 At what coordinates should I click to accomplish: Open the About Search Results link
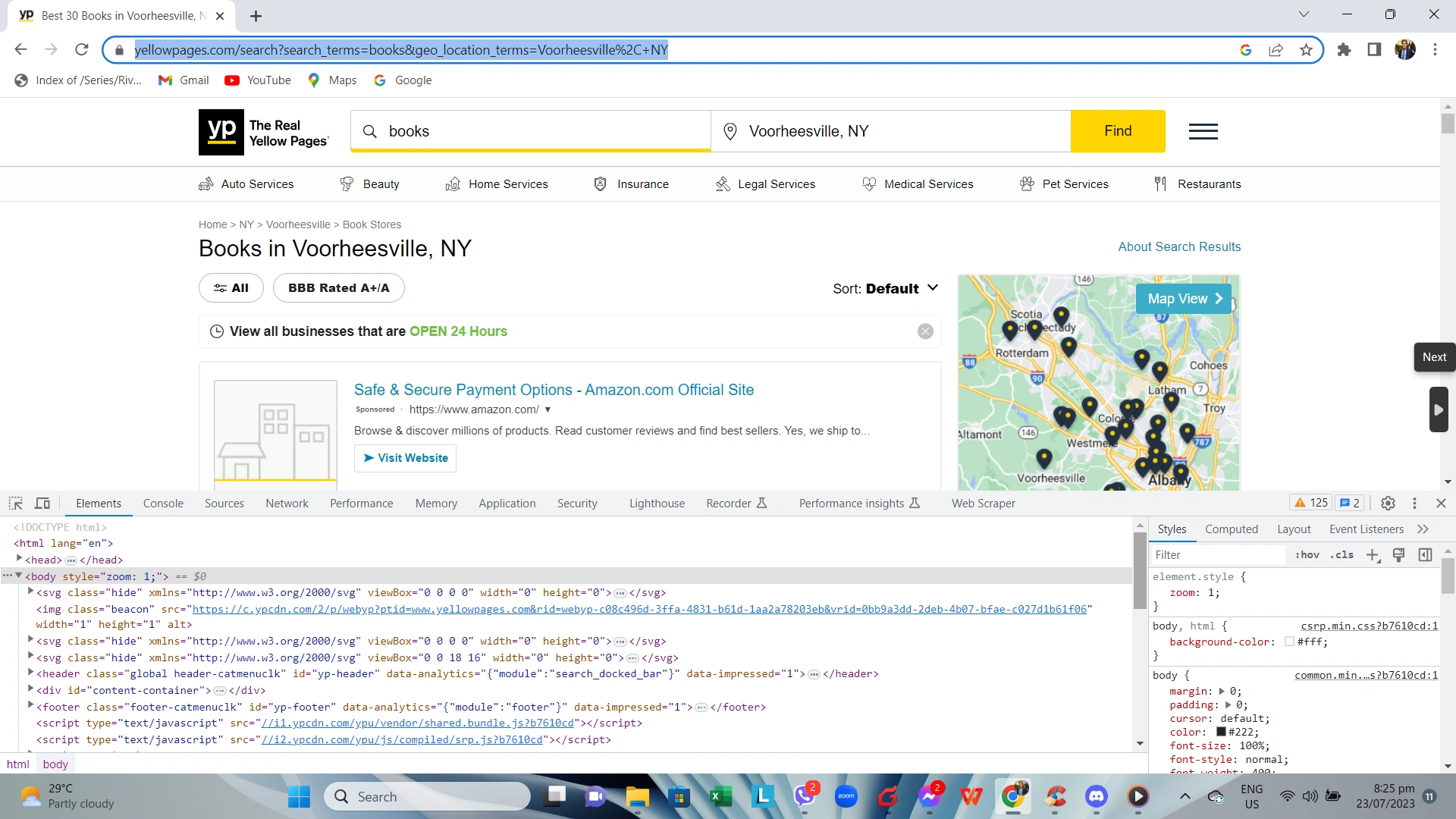pos(1178,246)
